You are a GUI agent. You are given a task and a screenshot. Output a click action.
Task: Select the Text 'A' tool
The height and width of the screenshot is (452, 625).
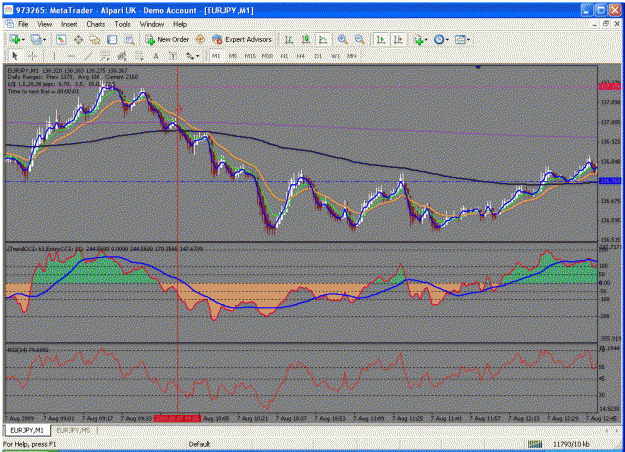[x=156, y=56]
